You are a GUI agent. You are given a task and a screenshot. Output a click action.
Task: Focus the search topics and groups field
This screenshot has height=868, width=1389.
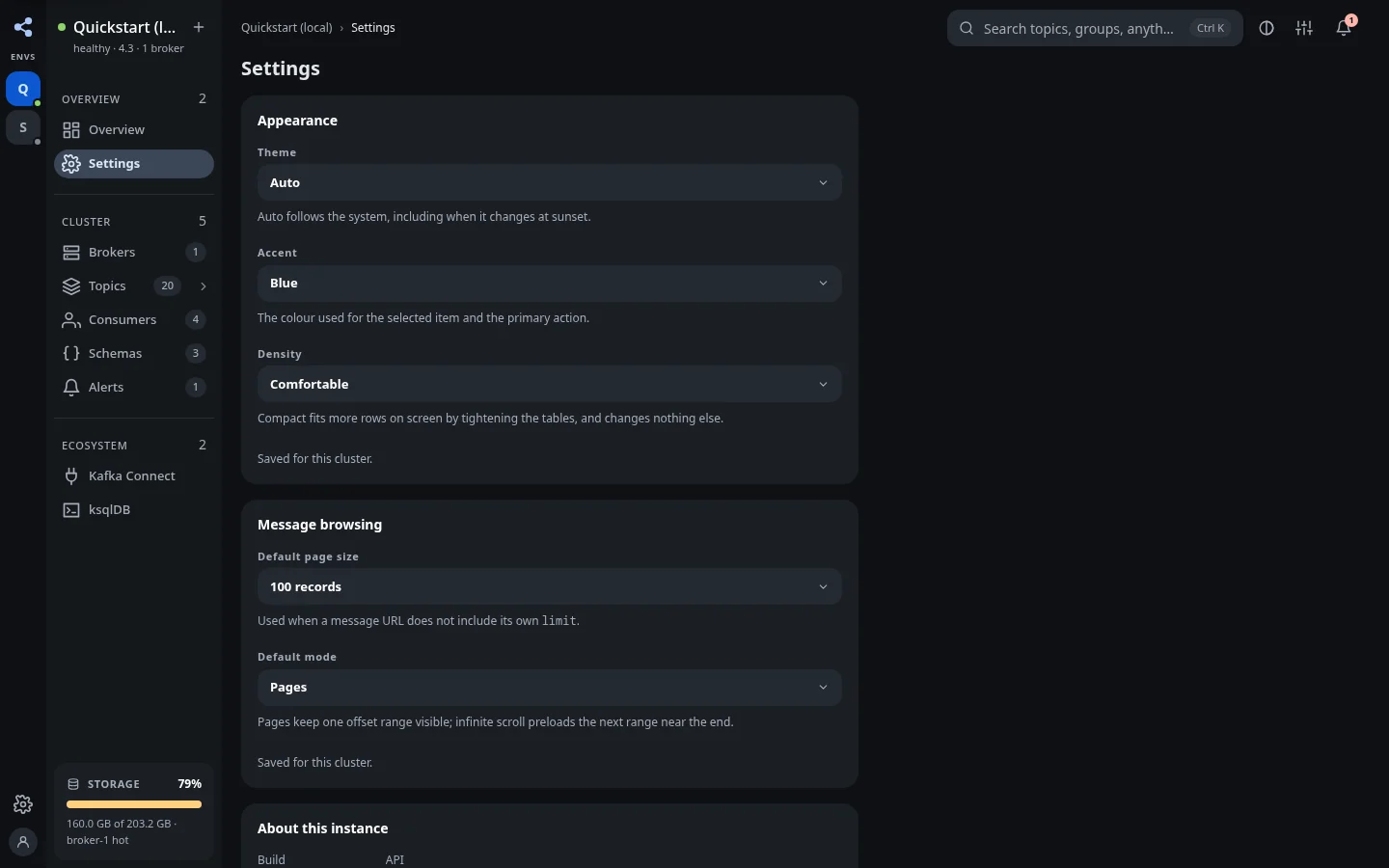pyautogui.click(x=1095, y=28)
